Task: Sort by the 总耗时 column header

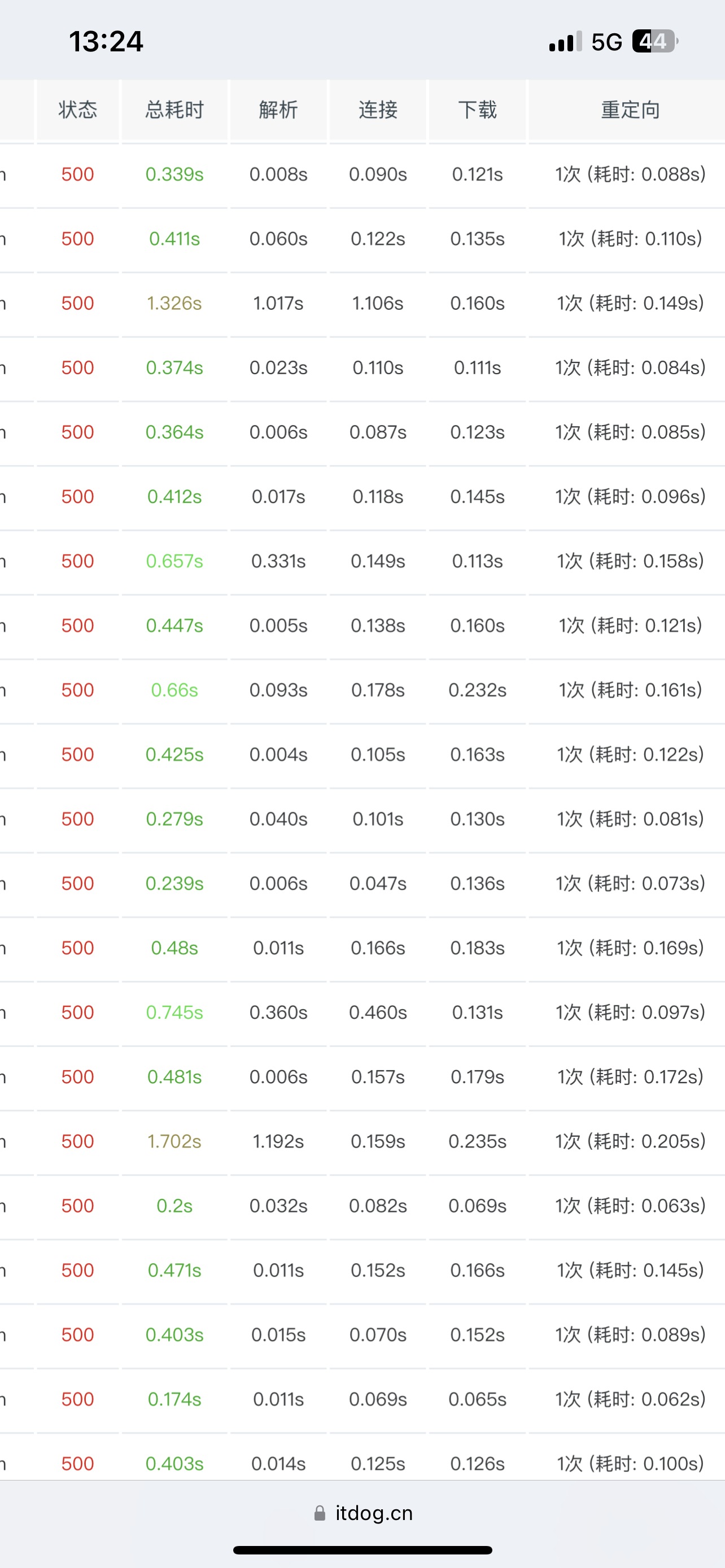Action: click(x=174, y=110)
